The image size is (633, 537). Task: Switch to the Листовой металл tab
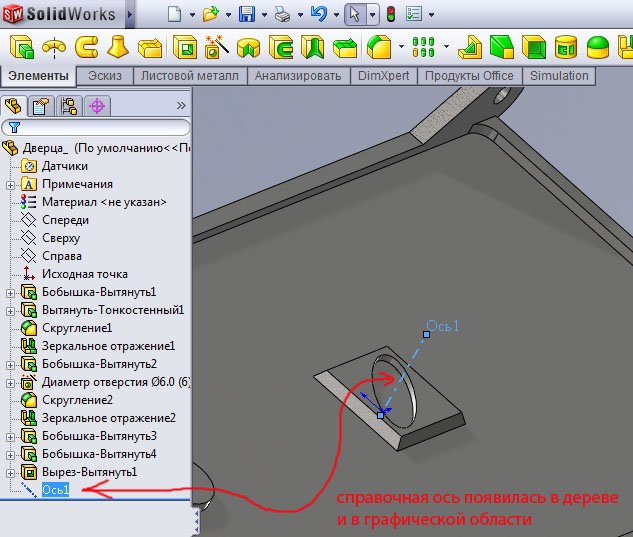click(x=190, y=76)
